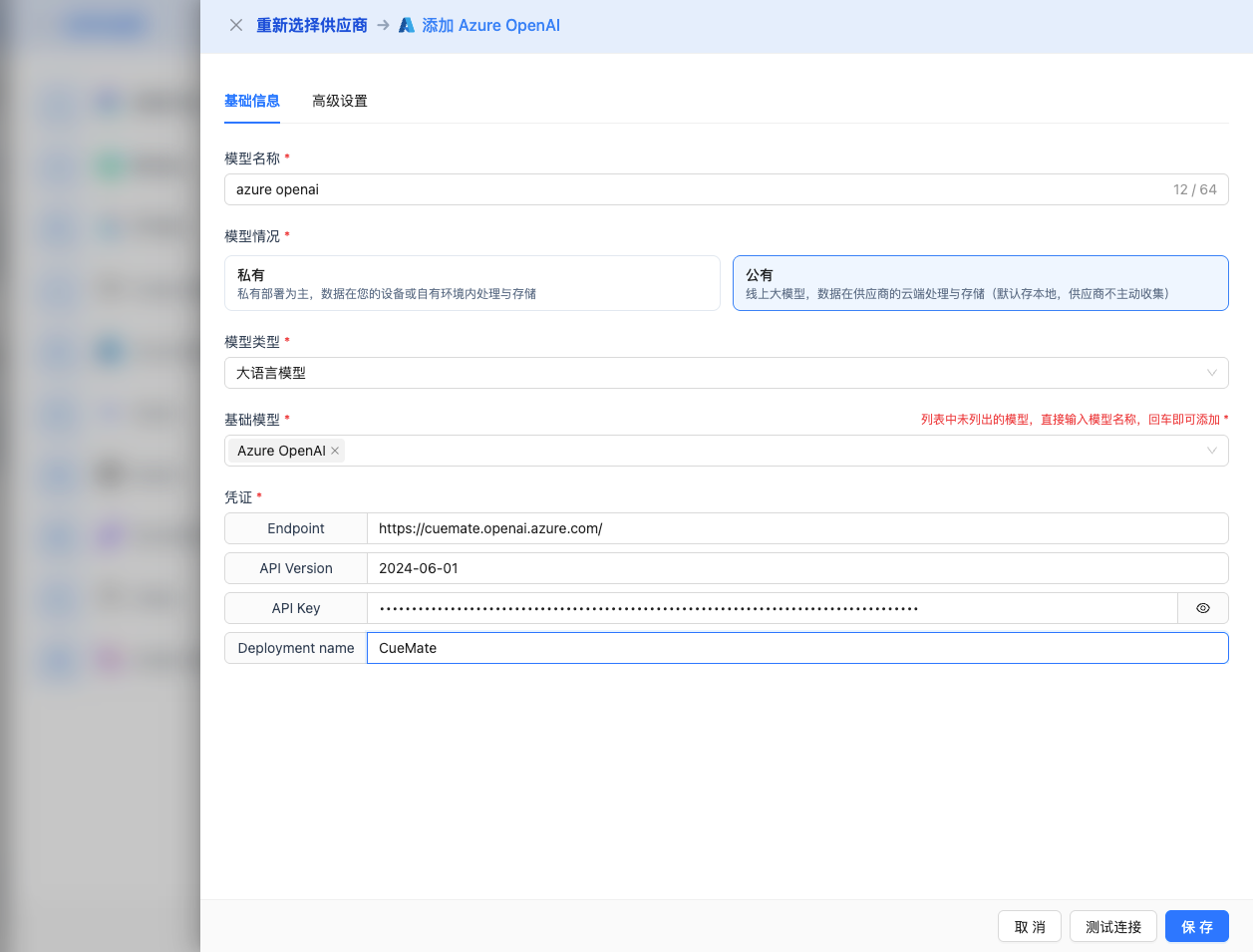Select the 私有 private model option
The image size is (1253, 952).
[x=472, y=283]
